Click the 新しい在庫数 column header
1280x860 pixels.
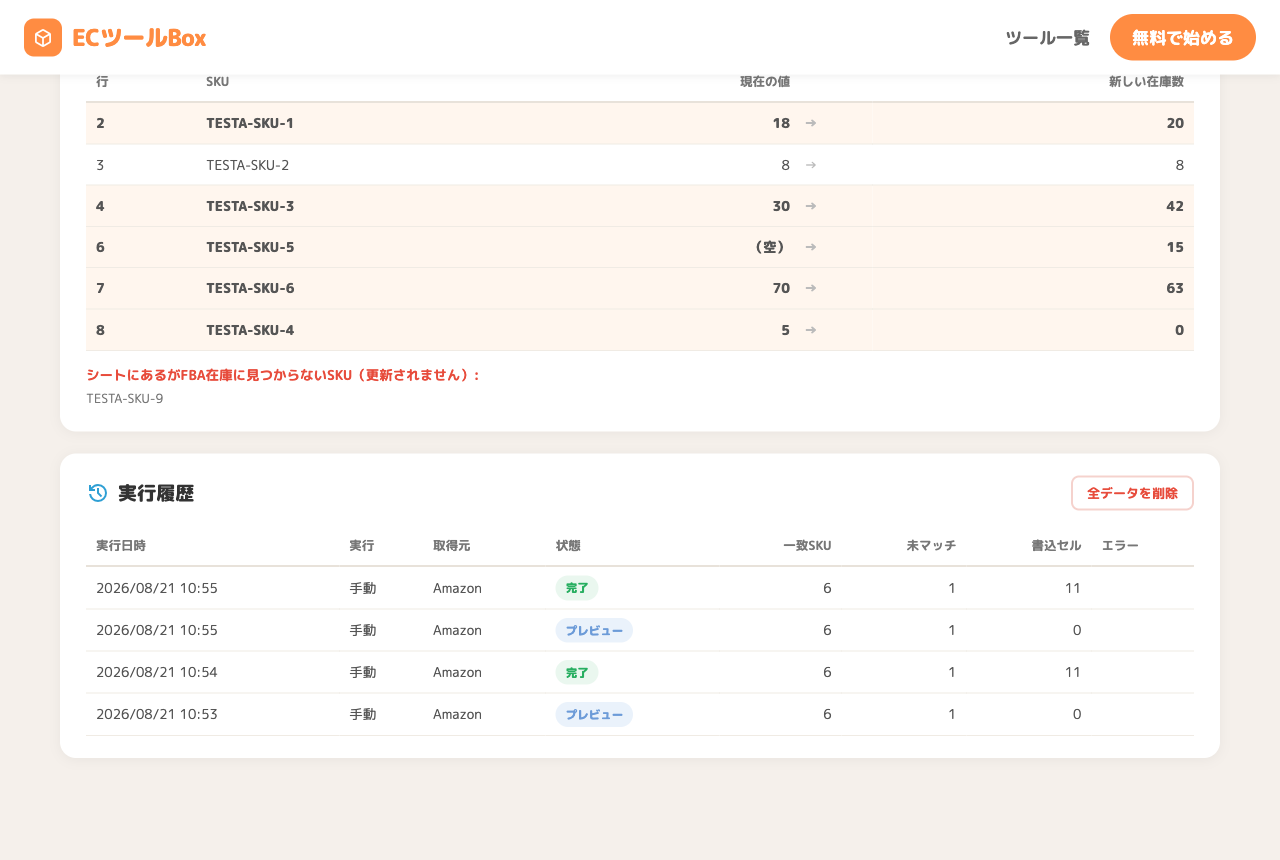pos(1146,81)
